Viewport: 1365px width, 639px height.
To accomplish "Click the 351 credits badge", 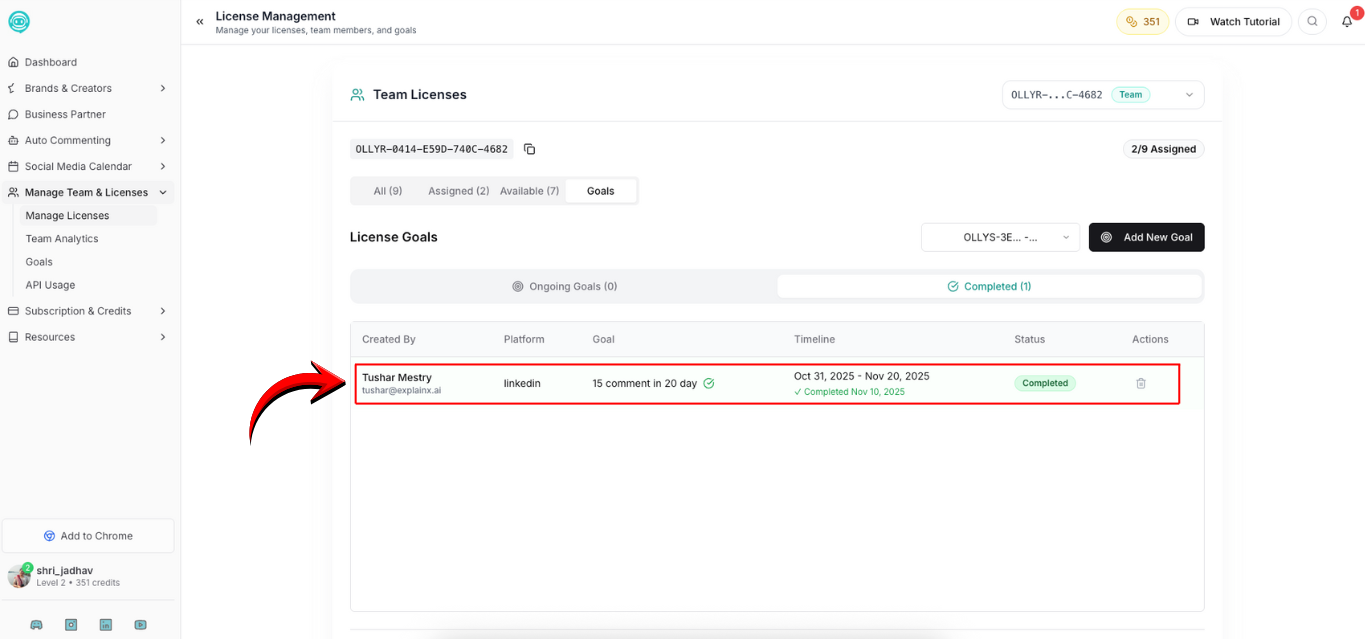I will (1142, 21).
